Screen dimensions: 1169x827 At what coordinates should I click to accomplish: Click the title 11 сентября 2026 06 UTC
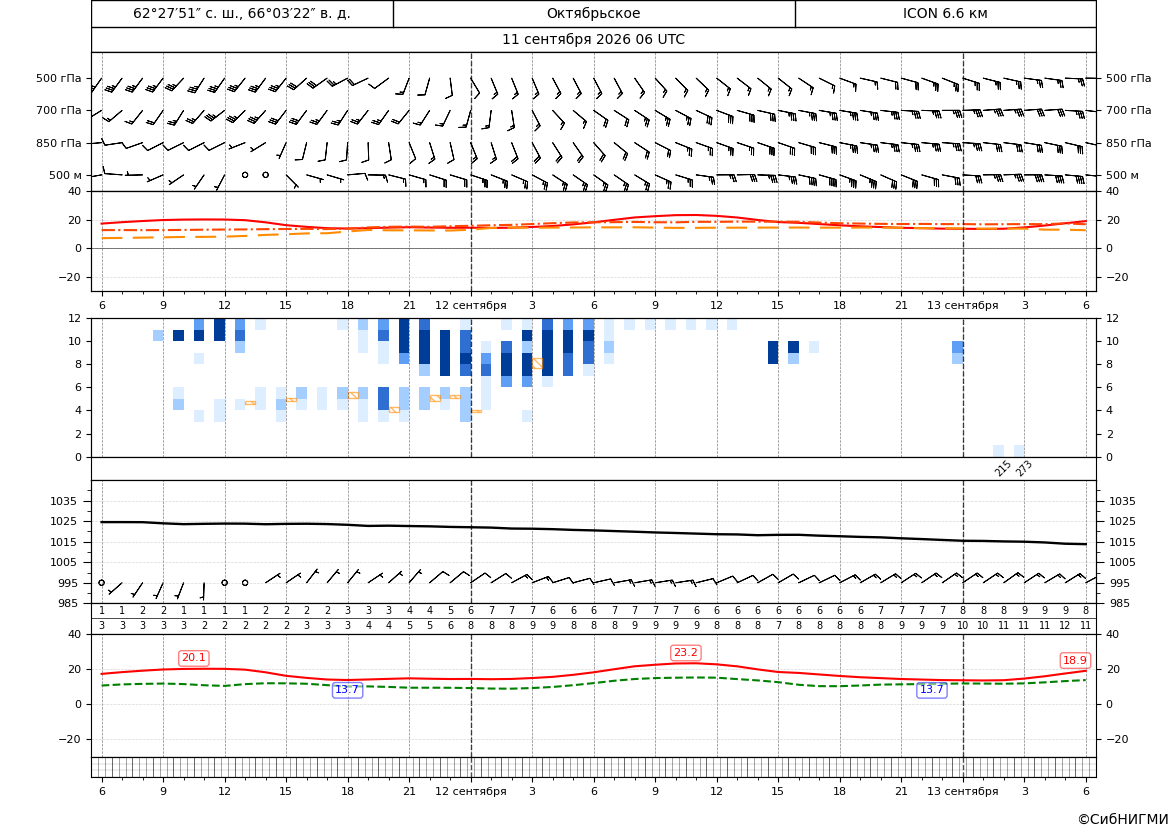coord(593,40)
